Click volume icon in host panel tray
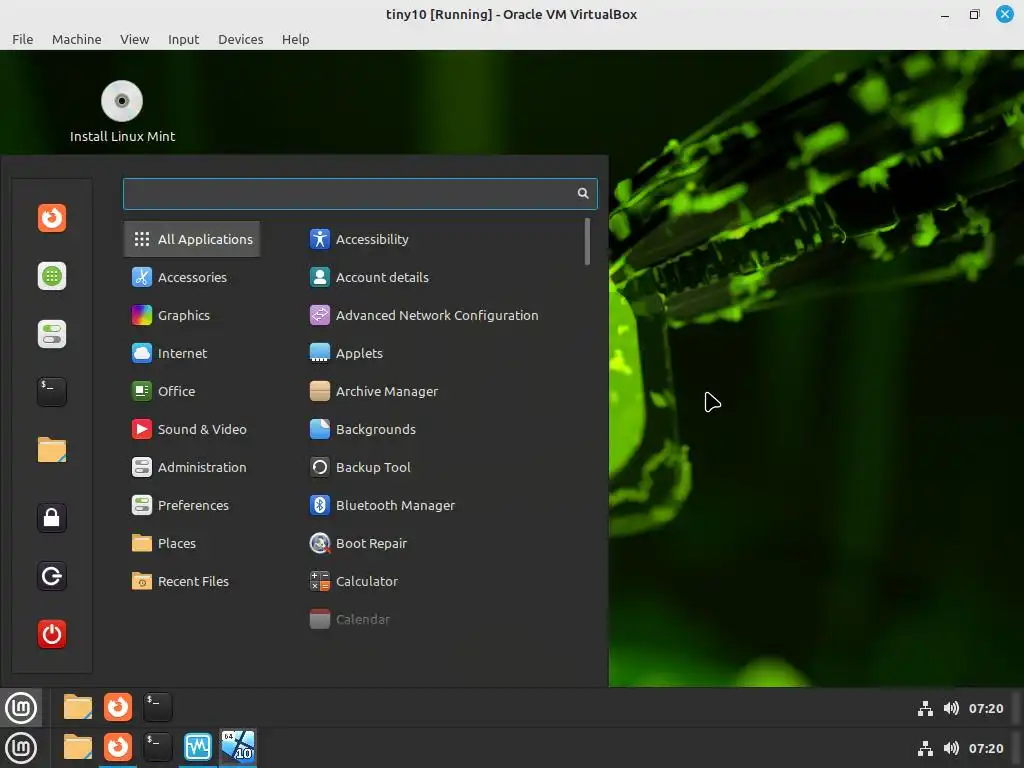 (x=951, y=748)
